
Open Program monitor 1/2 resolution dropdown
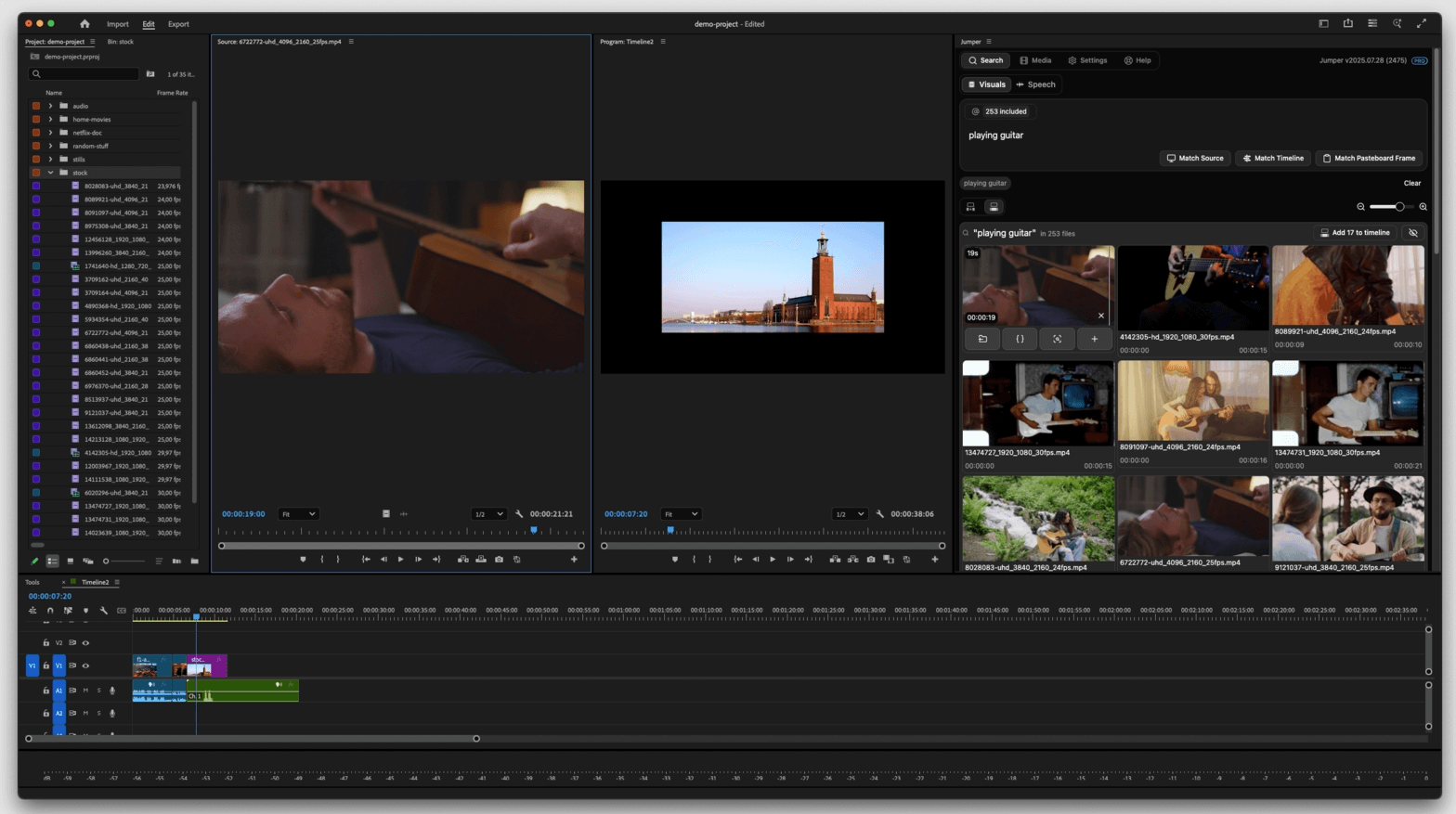[x=850, y=514]
